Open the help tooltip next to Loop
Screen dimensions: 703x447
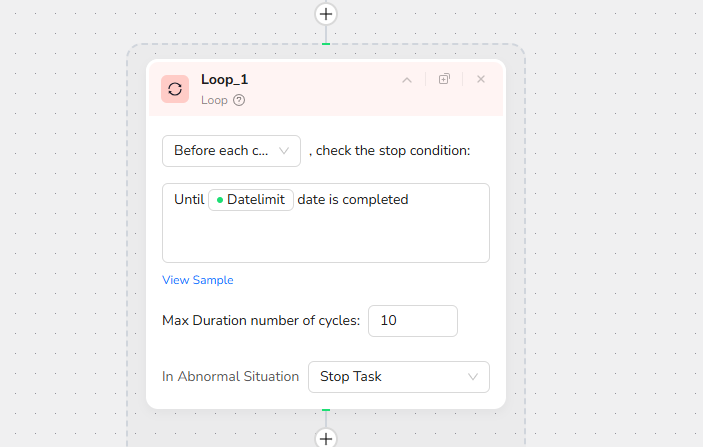pos(239,100)
